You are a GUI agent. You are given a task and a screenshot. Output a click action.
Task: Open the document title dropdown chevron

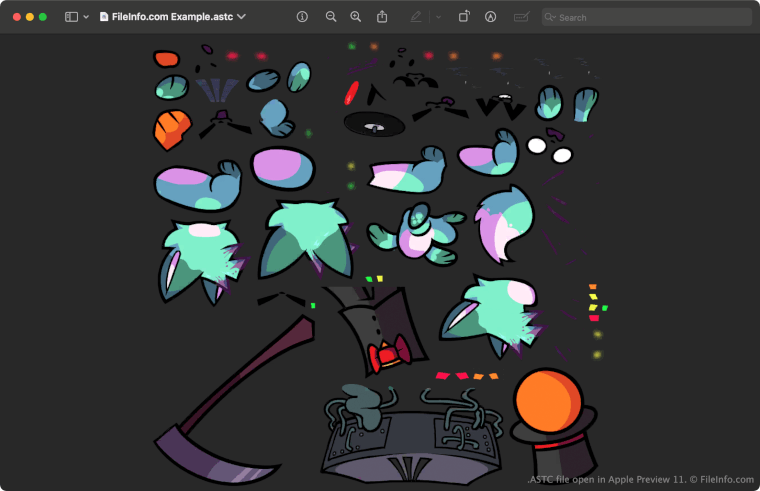[241, 16]
